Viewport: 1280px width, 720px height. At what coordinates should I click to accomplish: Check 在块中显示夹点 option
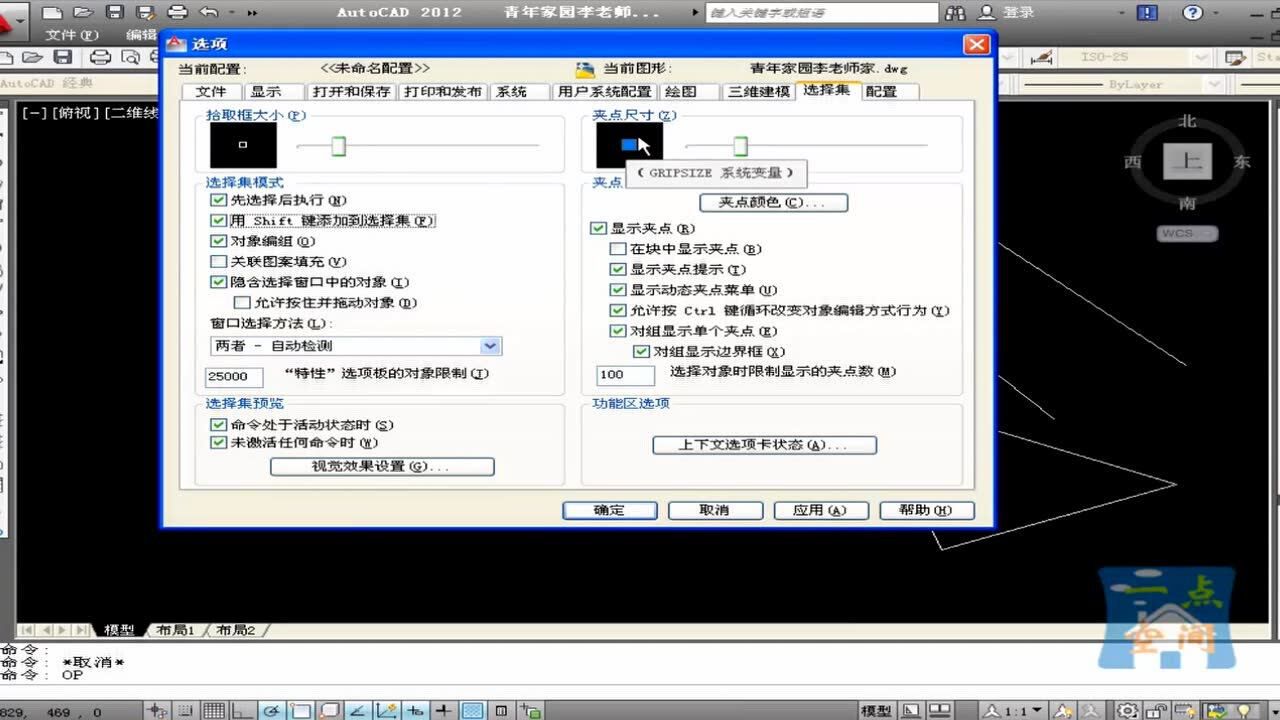(618, 248)
